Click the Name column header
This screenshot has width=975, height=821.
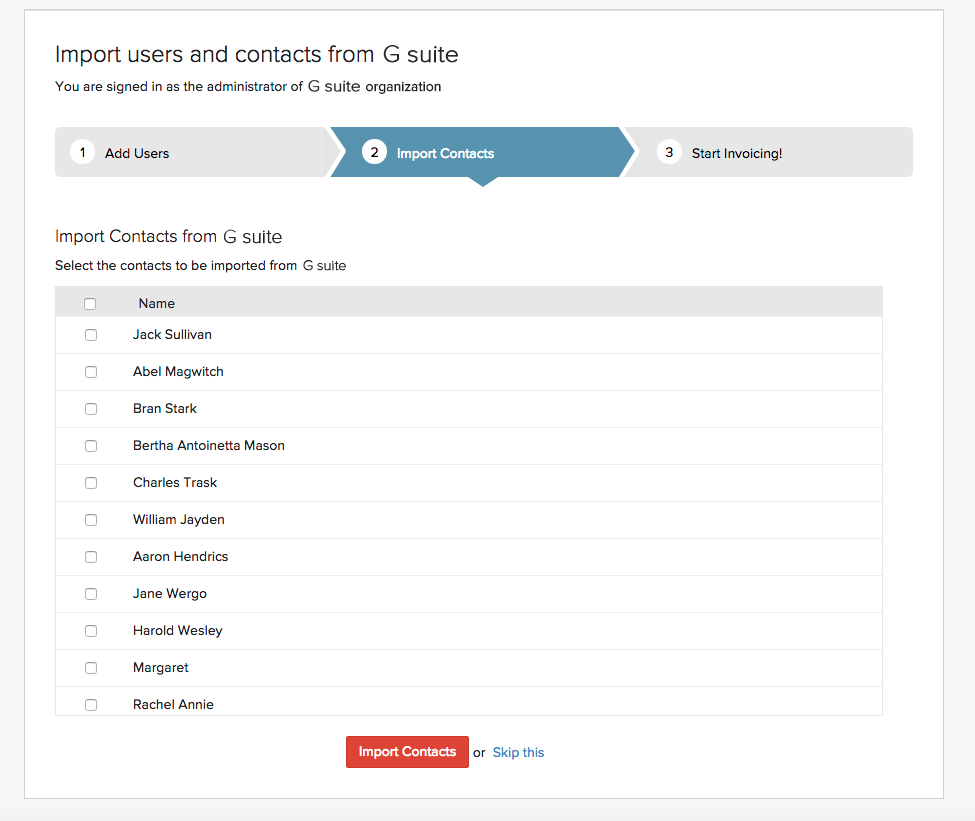(x=156, y=303)
